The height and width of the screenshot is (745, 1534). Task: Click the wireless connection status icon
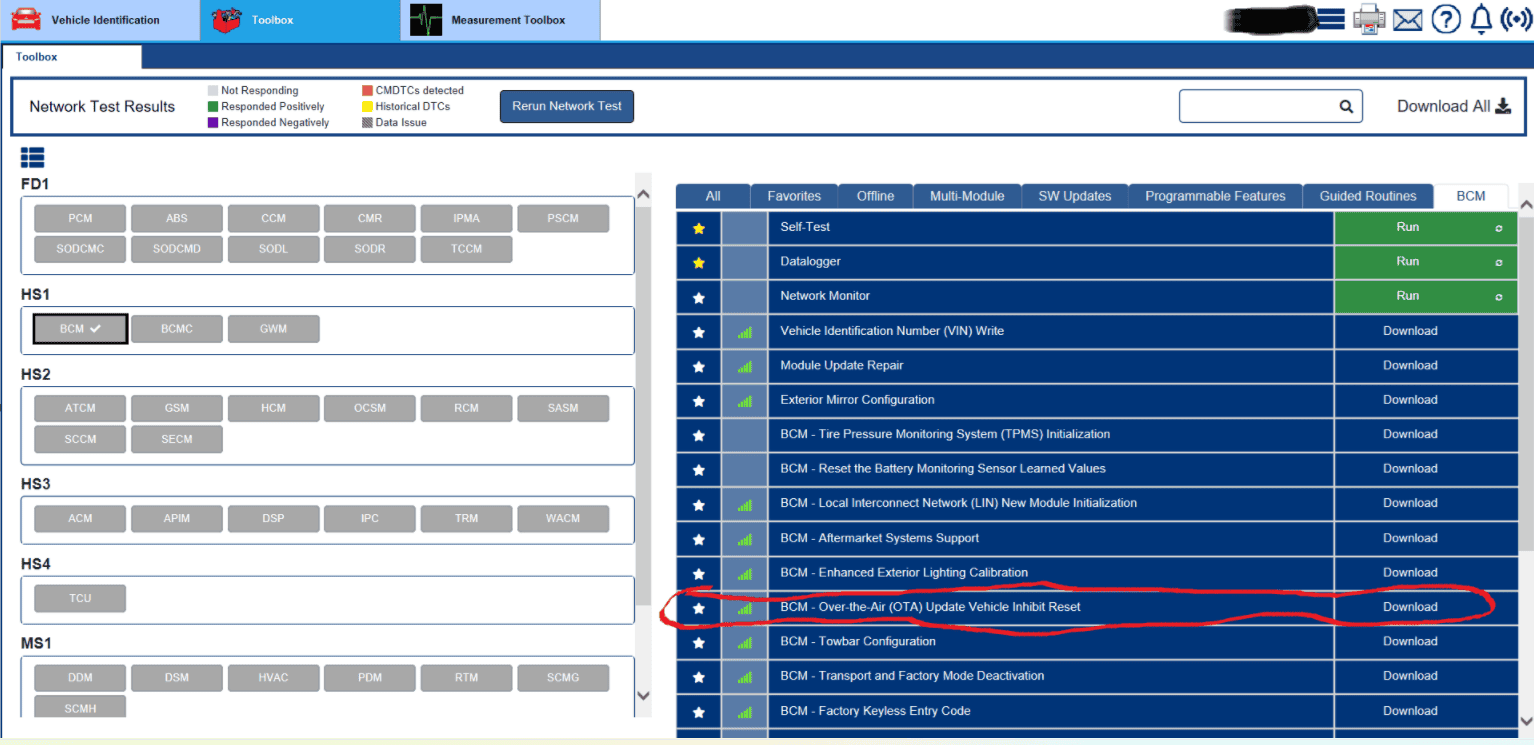click(1516, 19)
